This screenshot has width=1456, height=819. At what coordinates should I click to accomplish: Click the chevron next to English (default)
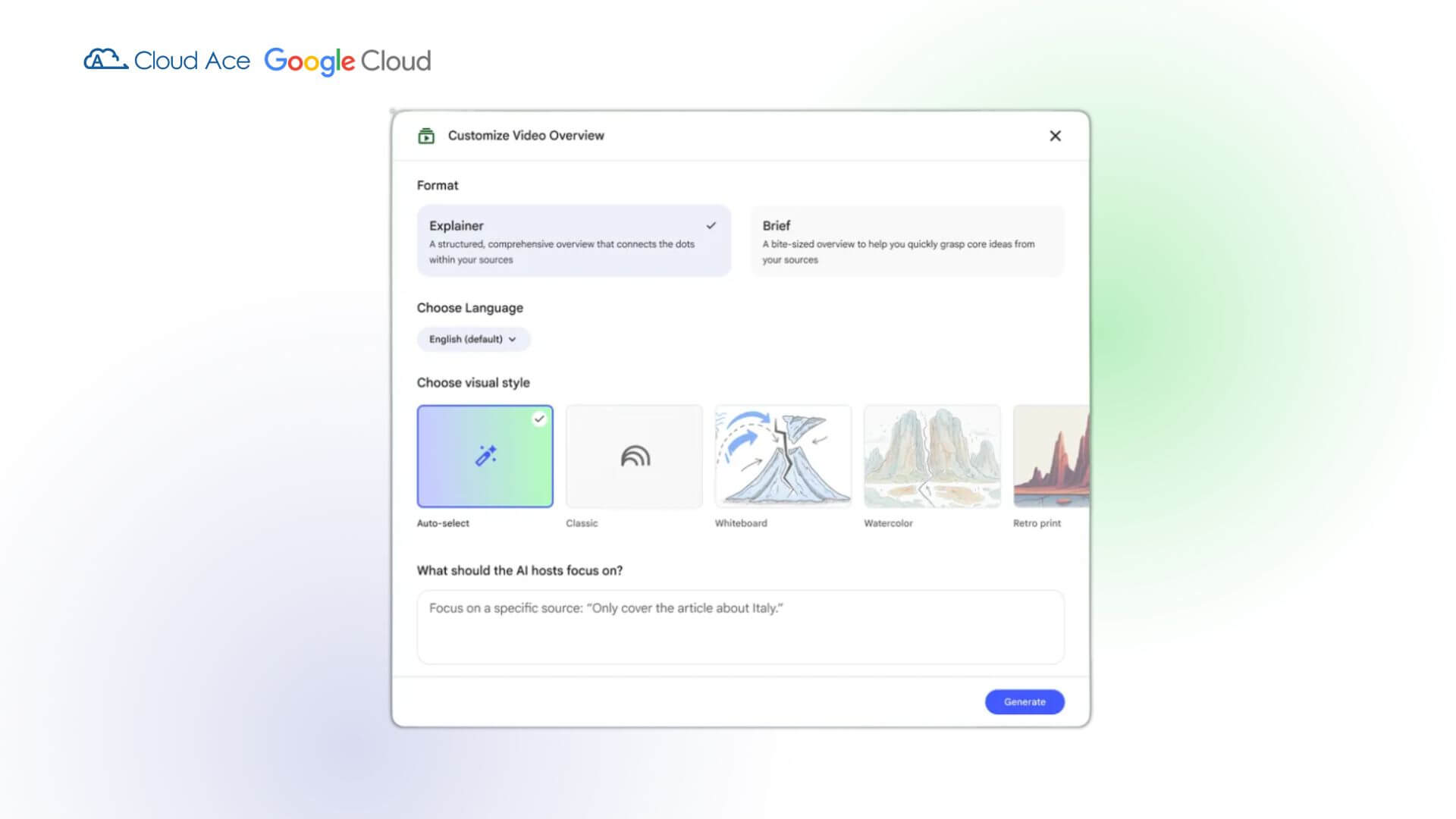point(513,340)
